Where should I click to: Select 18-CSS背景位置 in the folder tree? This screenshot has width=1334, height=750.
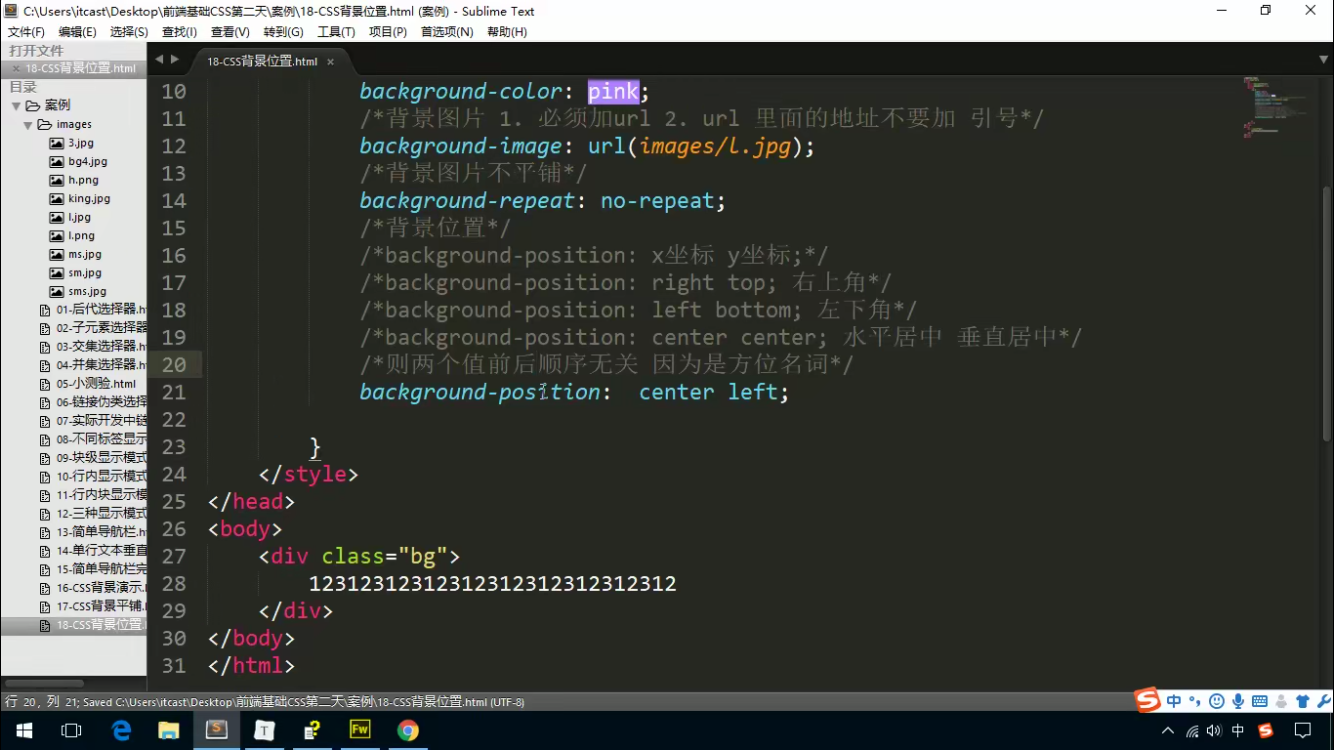click(99, 625)
